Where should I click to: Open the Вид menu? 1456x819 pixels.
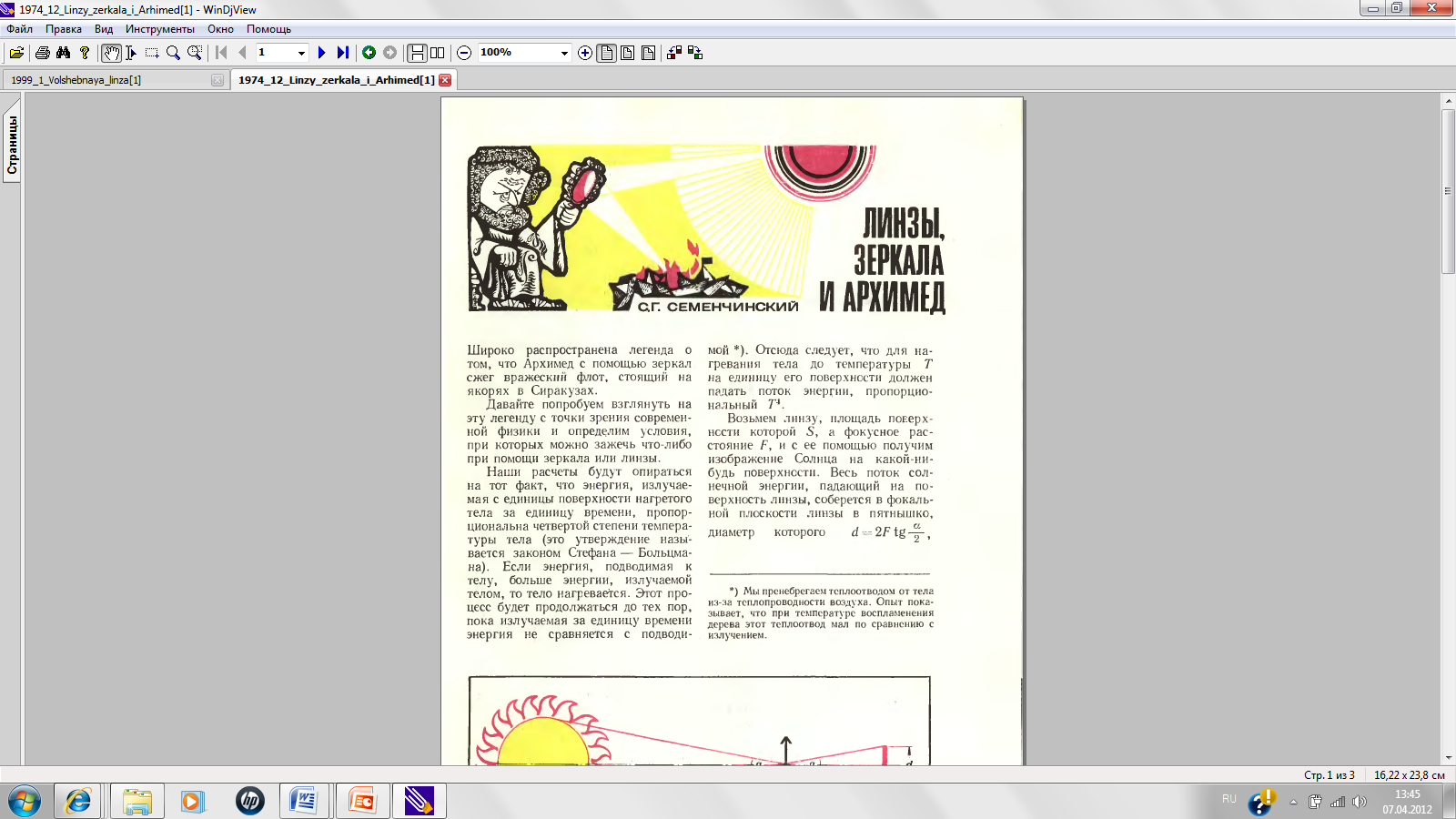coord(104,29)
